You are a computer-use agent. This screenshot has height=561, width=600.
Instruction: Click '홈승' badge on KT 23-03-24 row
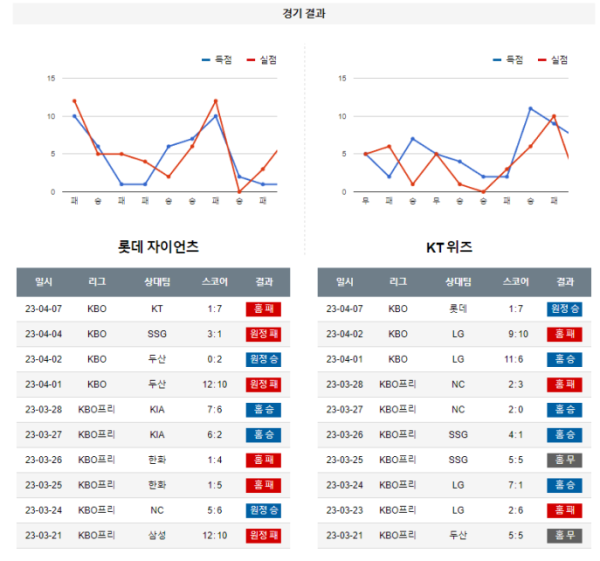point(564,485)
